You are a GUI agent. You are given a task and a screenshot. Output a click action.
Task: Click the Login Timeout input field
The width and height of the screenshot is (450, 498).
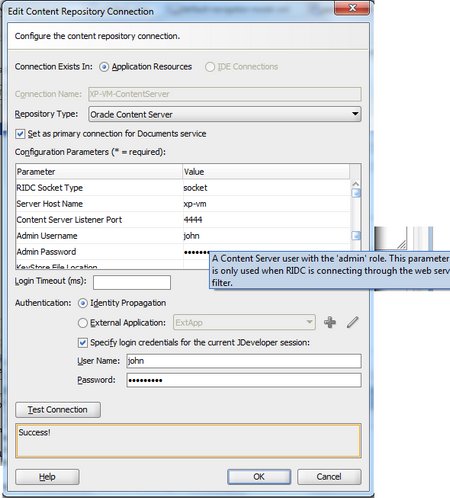pos(132,282)
